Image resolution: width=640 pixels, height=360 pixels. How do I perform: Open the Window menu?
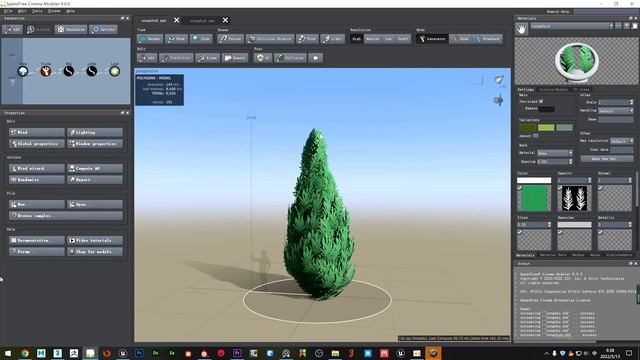coord(54,11)
